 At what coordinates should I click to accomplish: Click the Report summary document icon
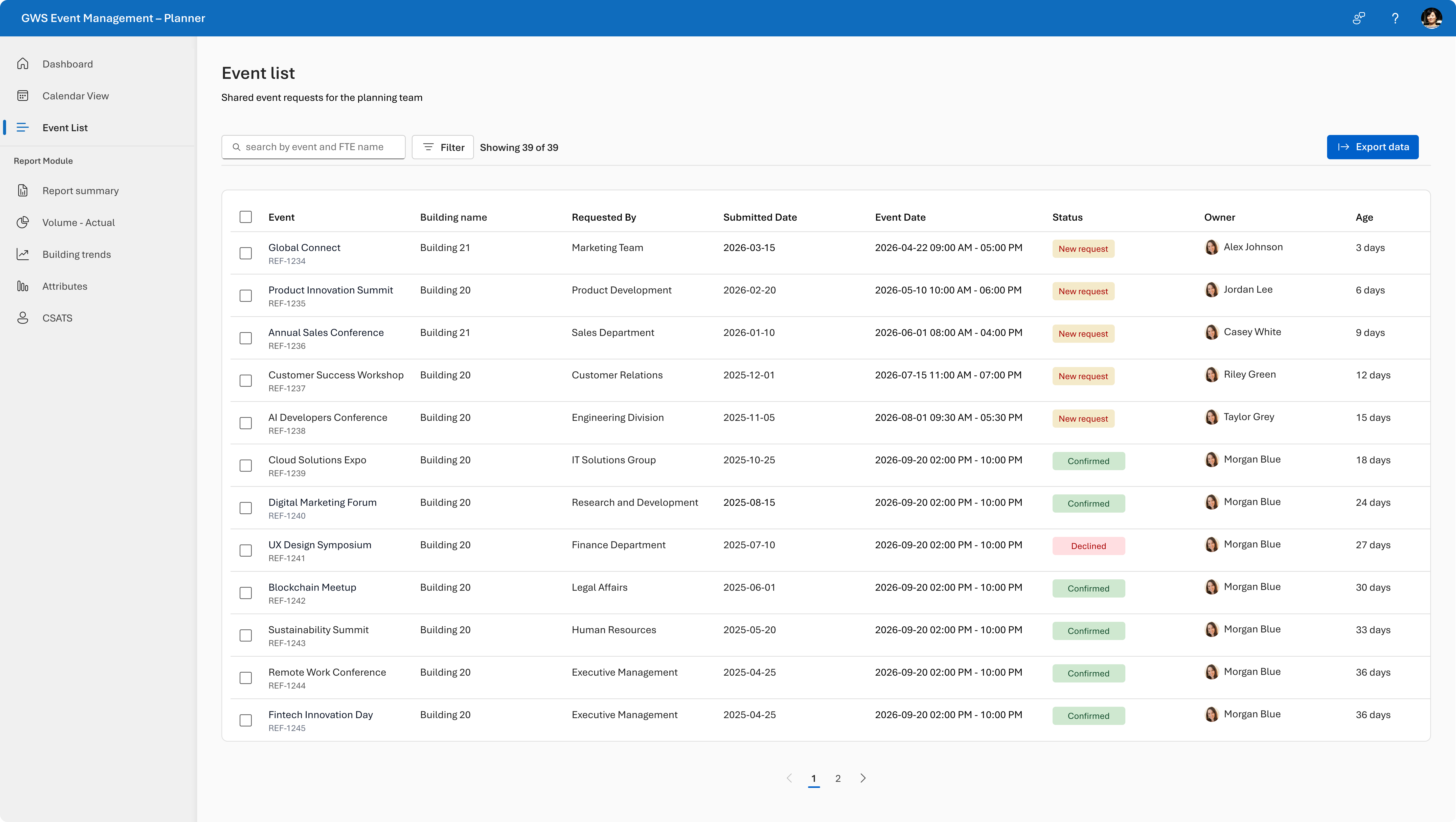22,191
